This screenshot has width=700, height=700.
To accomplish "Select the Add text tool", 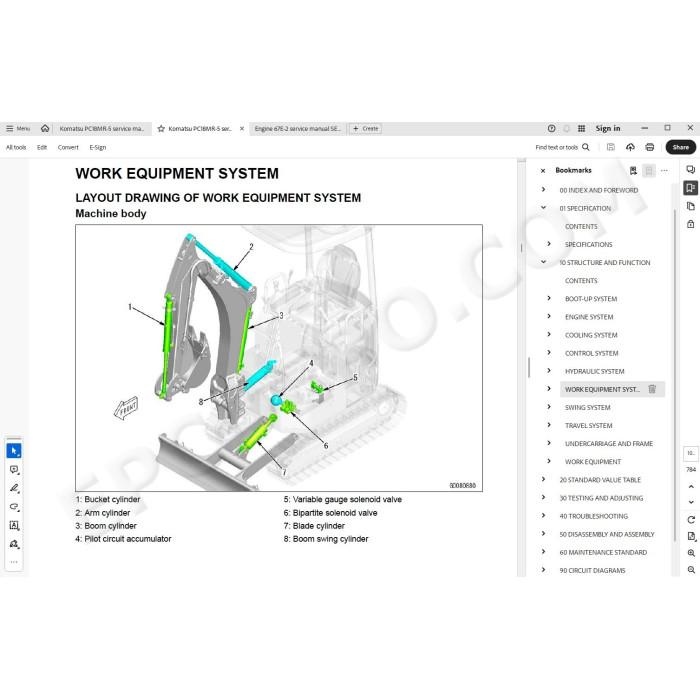I will [x=14, y=525].
